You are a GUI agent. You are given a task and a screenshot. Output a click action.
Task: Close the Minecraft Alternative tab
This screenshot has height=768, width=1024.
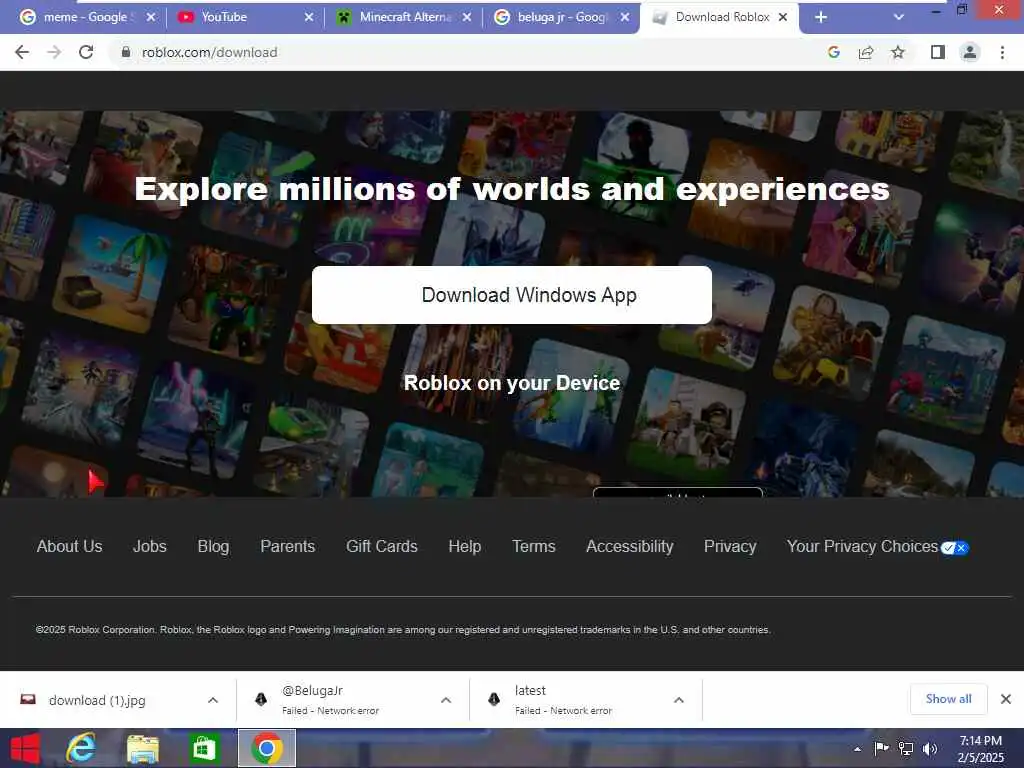467,17
